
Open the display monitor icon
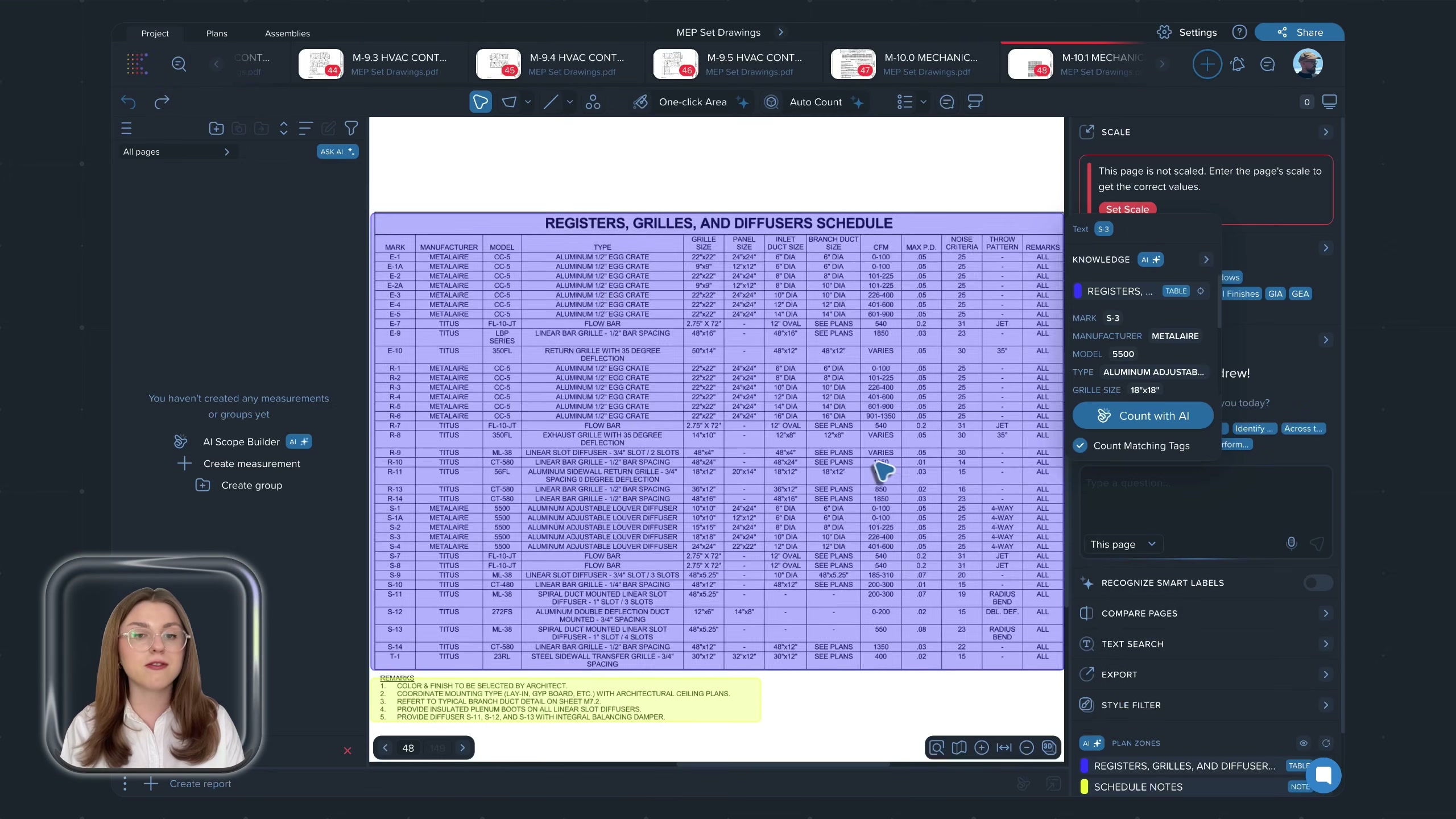(1329, 102)
